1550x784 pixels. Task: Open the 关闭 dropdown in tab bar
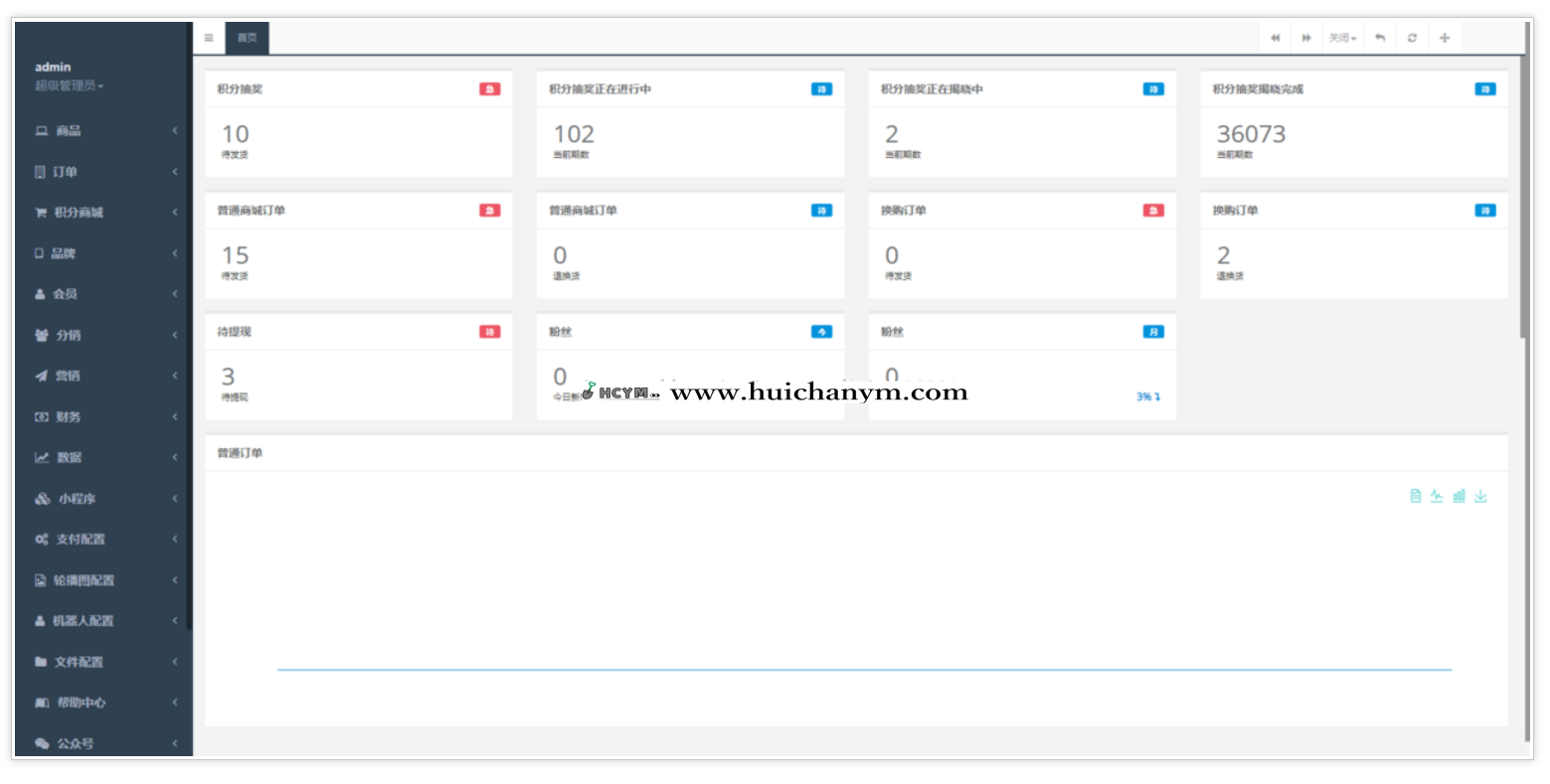pos(1342,38)
